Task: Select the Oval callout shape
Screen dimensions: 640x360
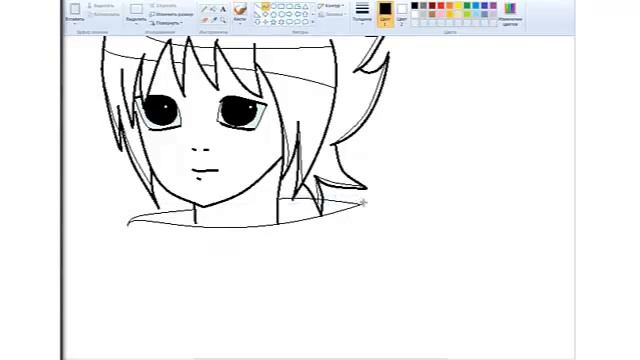Action: coord(298,22)
